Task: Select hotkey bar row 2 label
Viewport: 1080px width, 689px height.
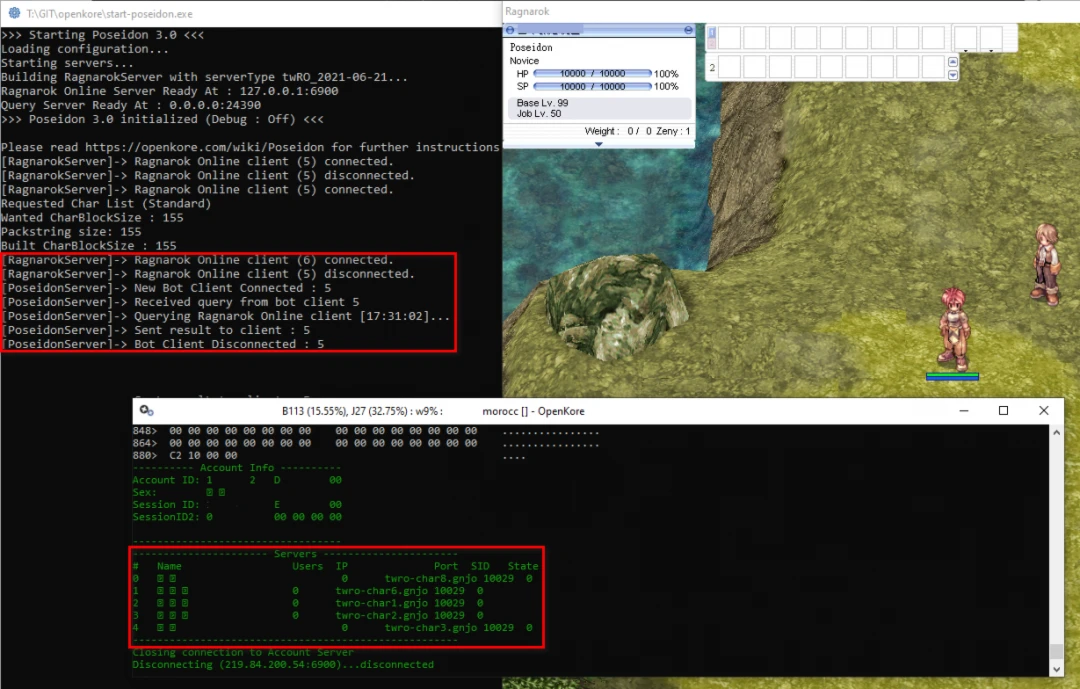Action: (712, 68)
